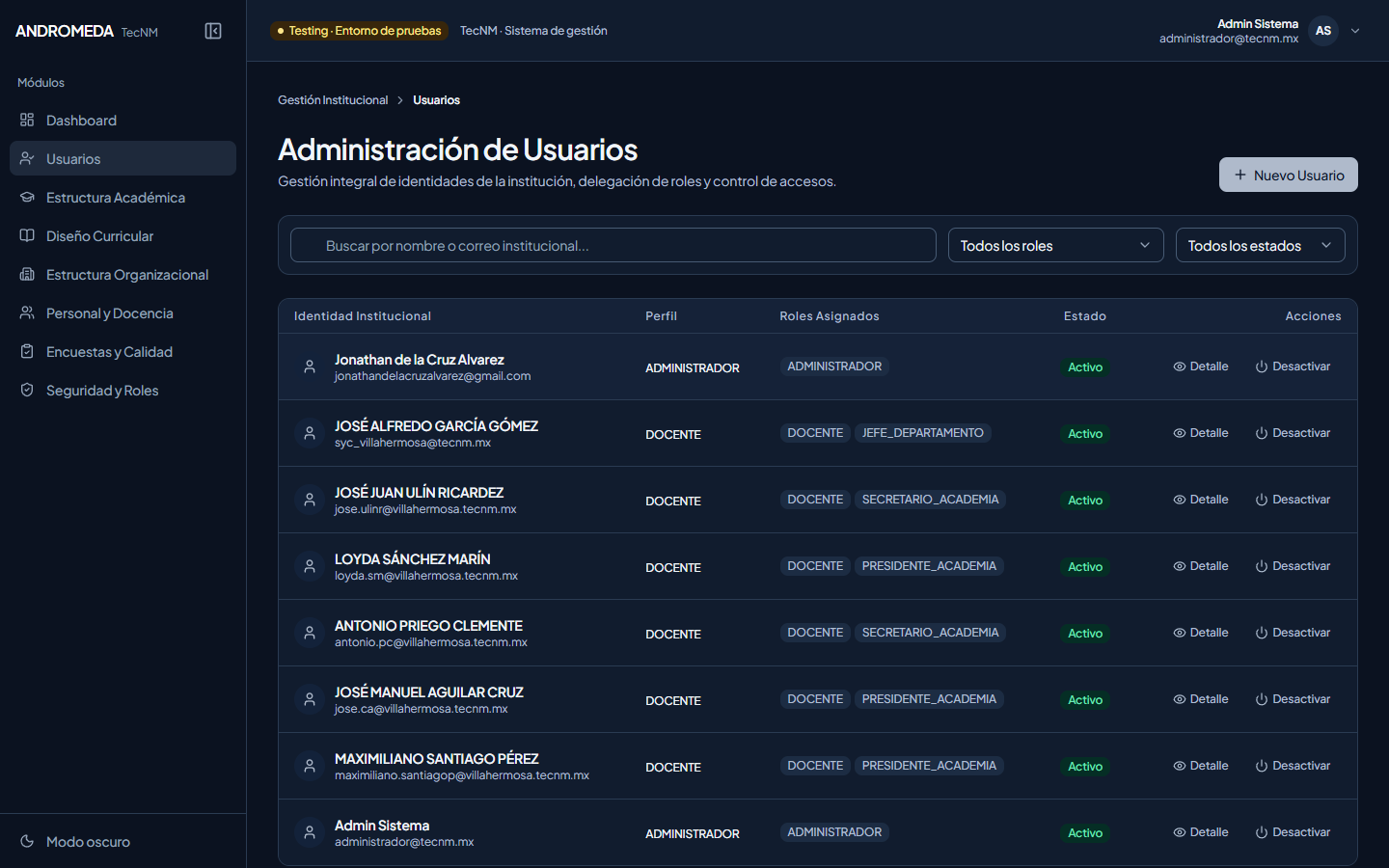Go to Estructura Académica module
This screenshot has height=868, width=1389.
click(123, 197)
